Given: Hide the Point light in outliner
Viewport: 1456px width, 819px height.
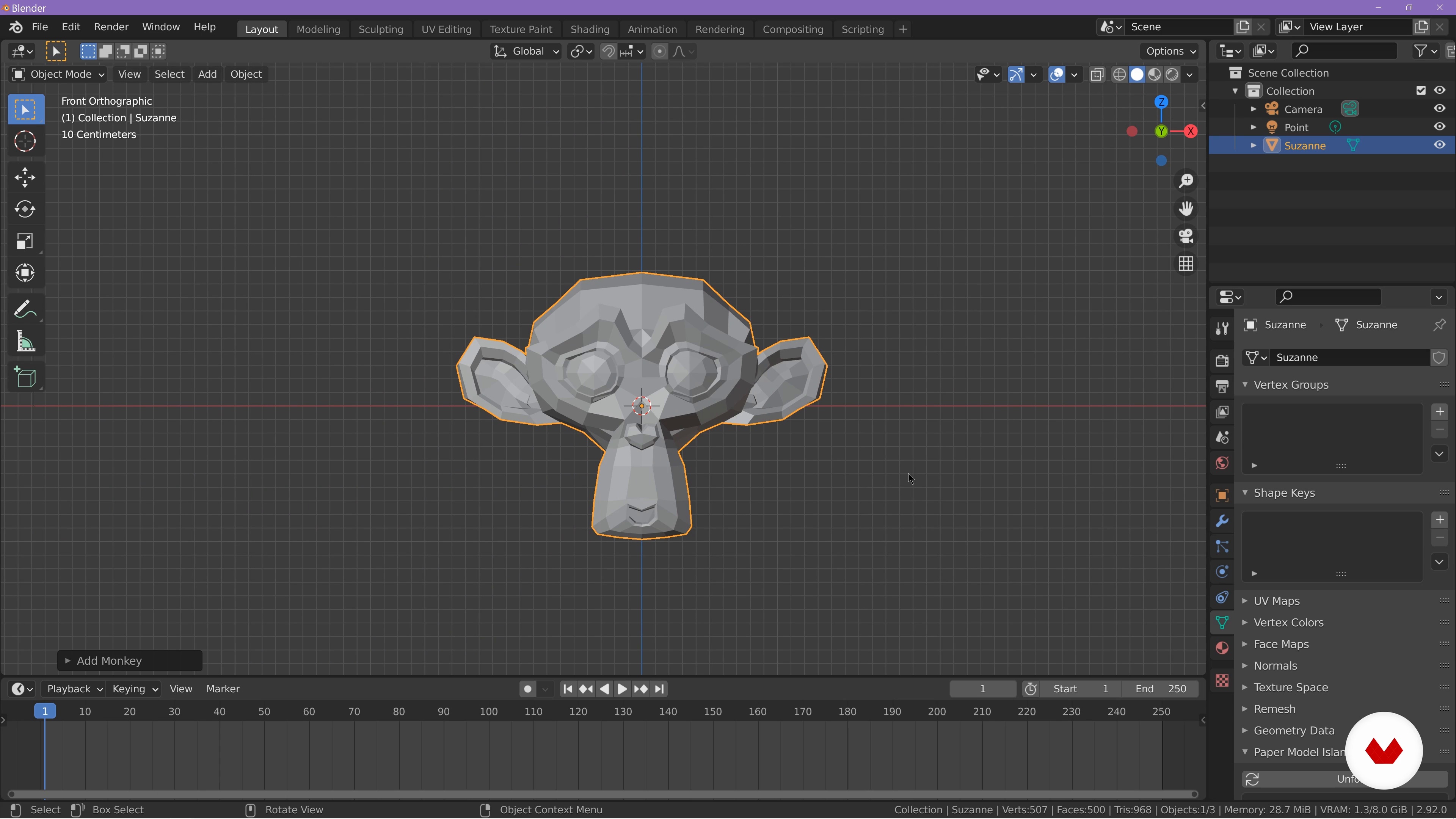Looking at the screenshot, I should 1439,127.
